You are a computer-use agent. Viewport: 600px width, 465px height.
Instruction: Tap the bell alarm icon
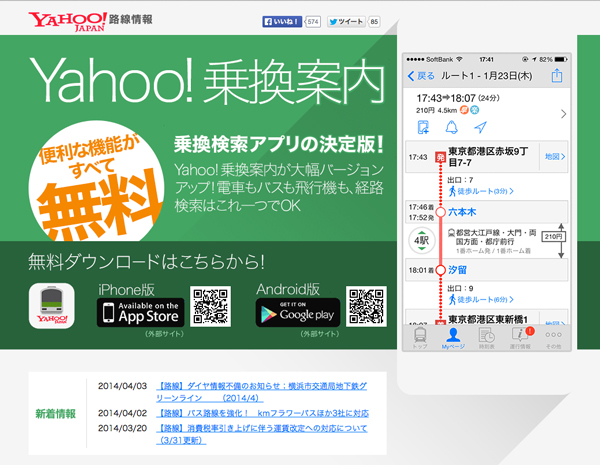(x=451, y=127)
